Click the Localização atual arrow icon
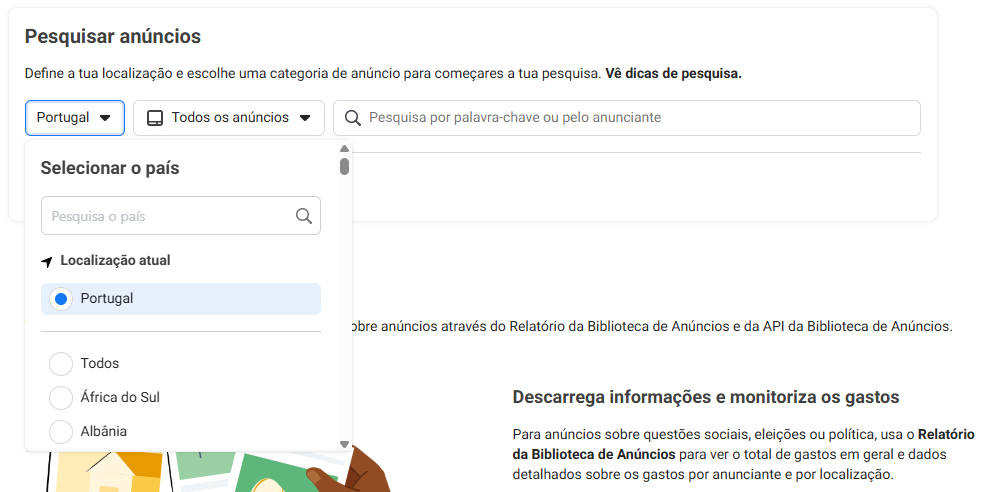Screen dimensions: 989x492 click(x=47, y=262)
